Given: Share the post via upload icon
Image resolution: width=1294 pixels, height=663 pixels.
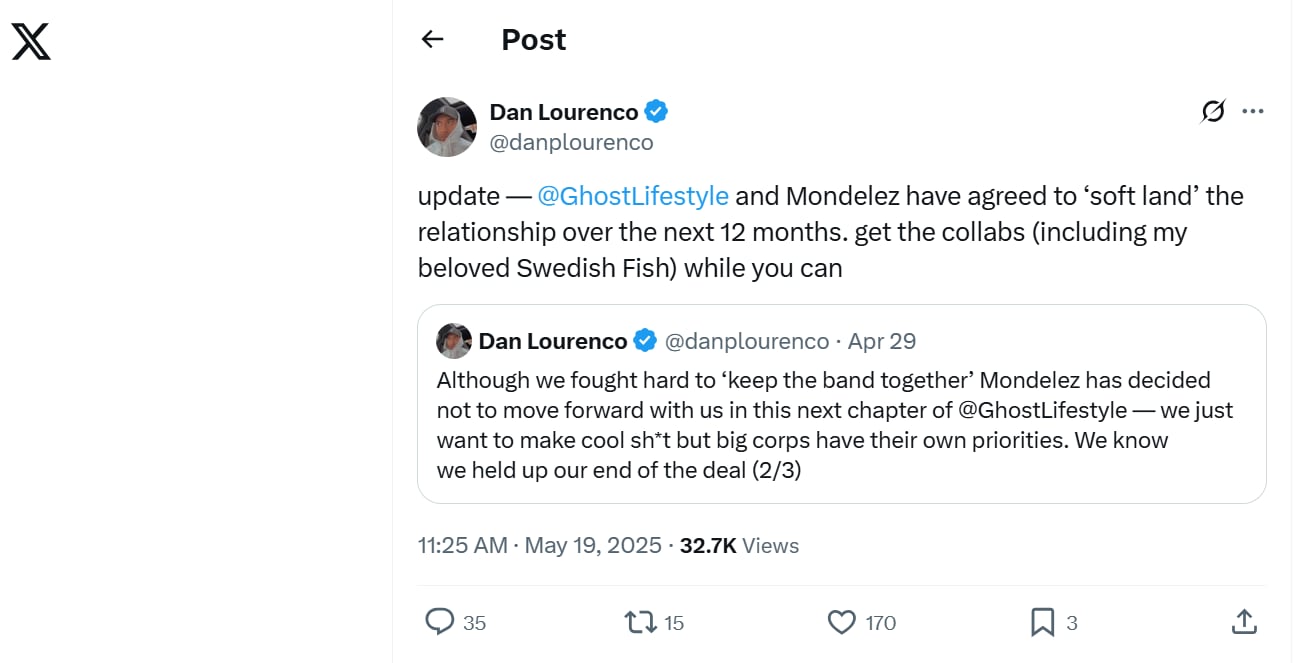Looking at the screenshot, I should pos(1243,622).
